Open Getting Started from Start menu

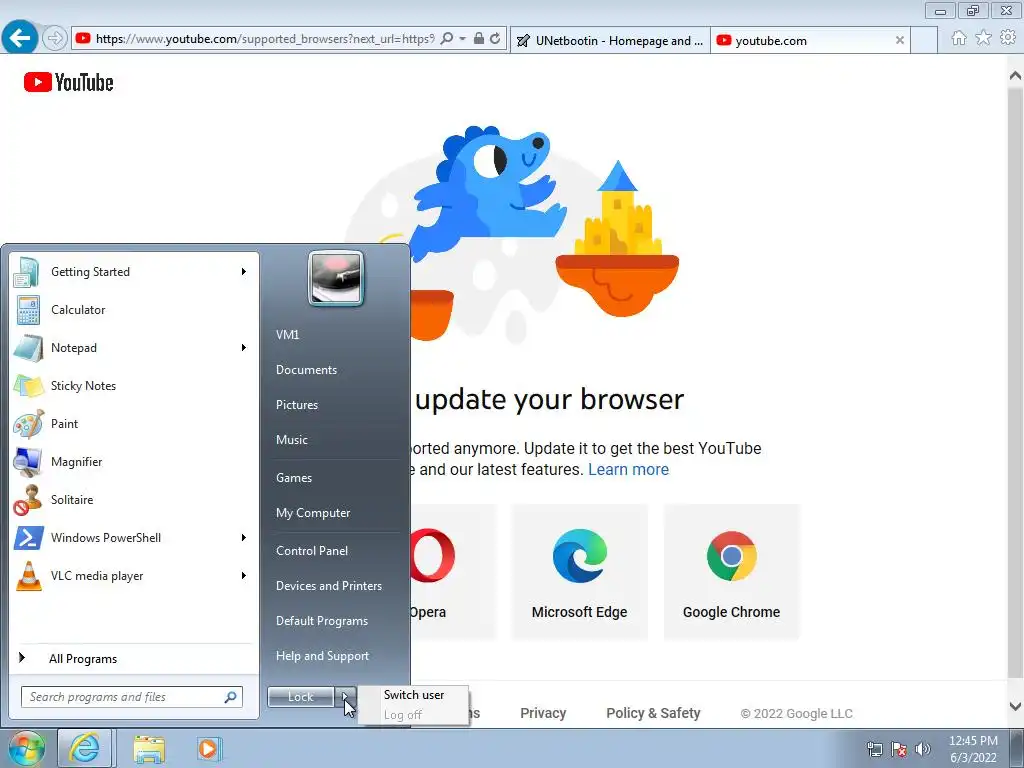134,272
